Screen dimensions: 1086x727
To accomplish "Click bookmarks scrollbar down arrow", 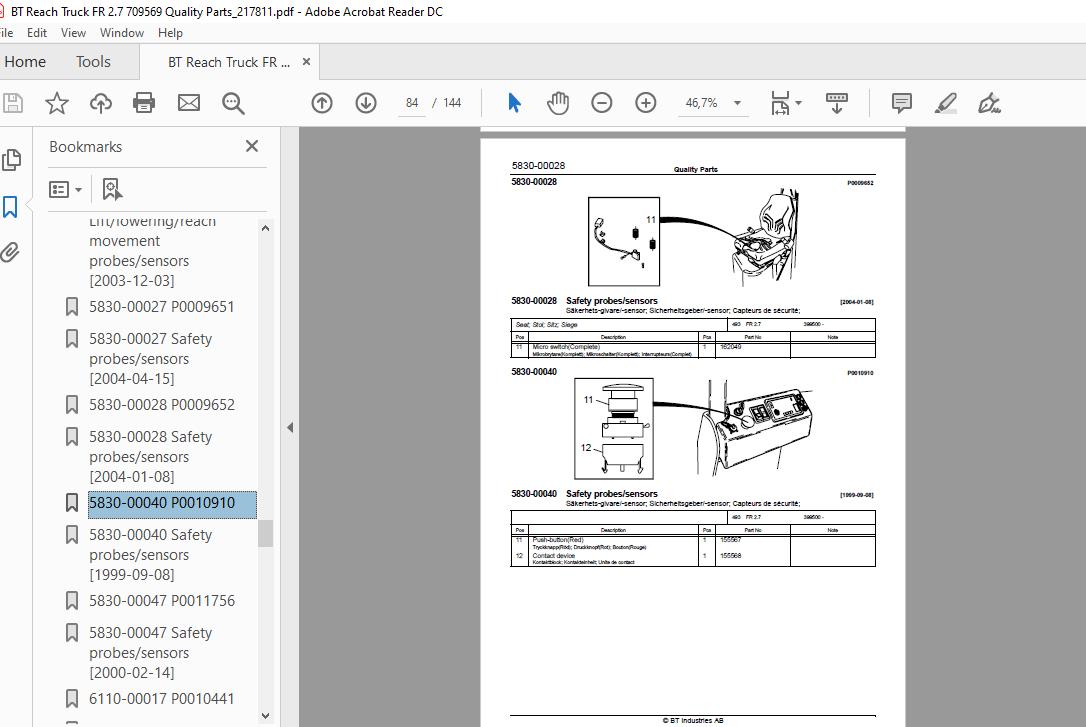I will coord(265,715).
